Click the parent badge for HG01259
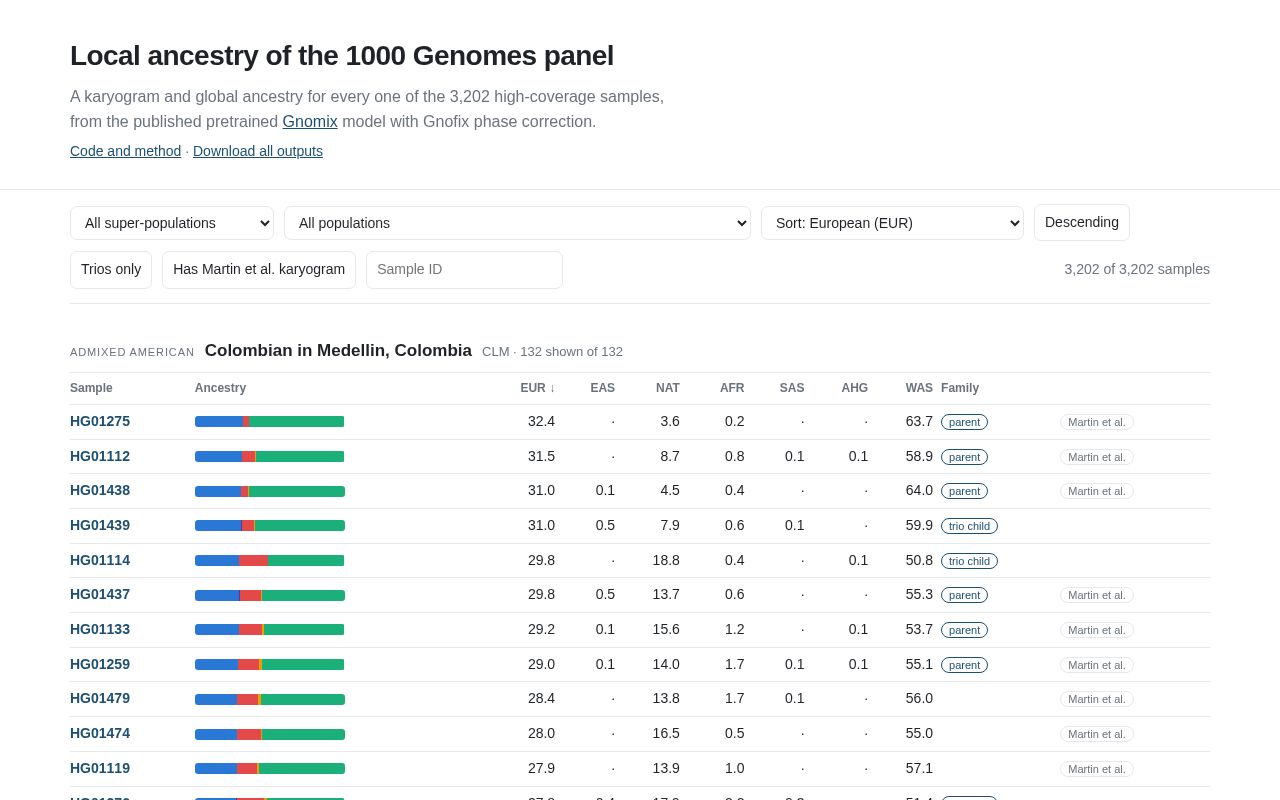Viewport: 1280px width, 800px height. (x=964, y=665)
